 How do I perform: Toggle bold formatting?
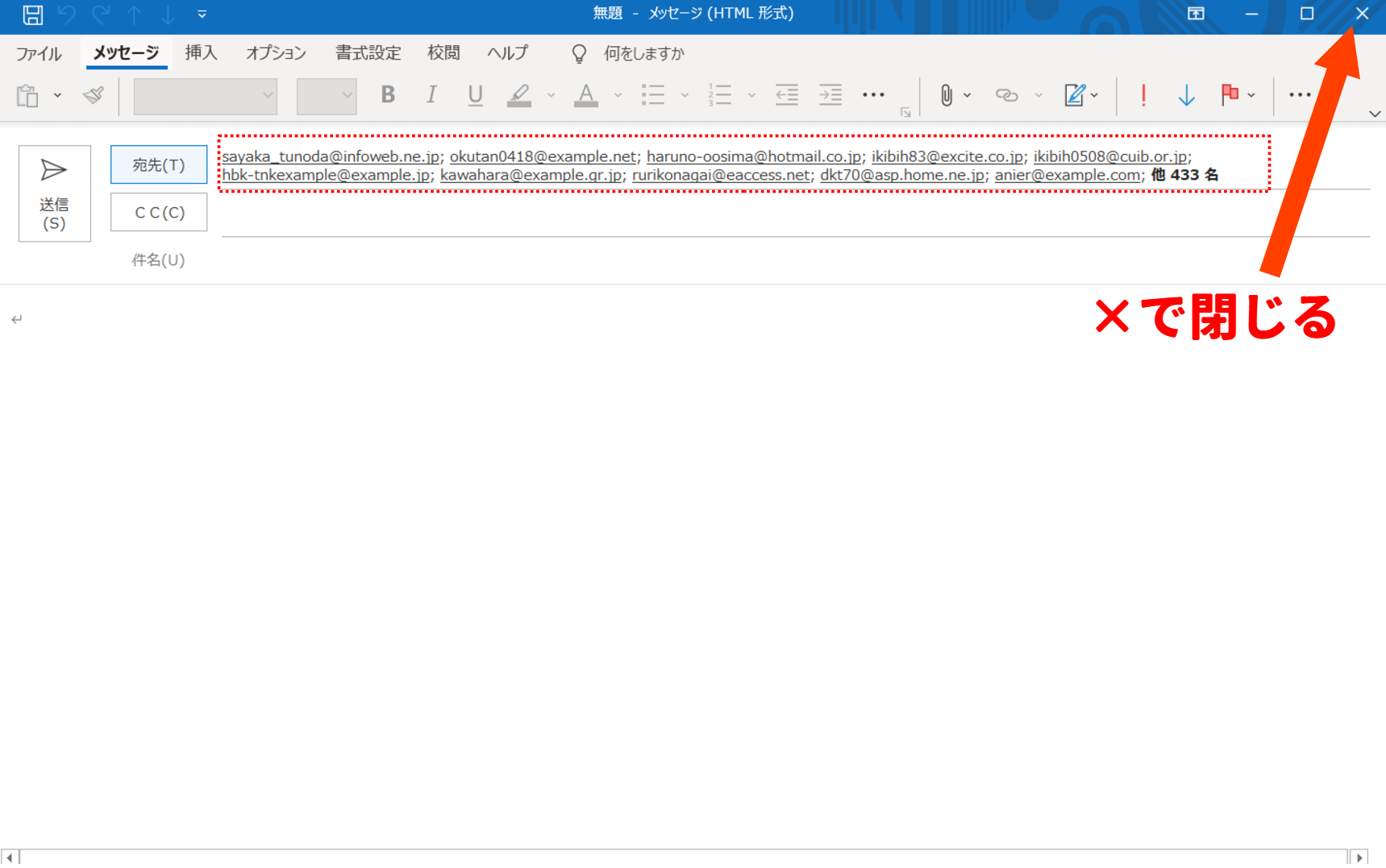tap(388, 95)
